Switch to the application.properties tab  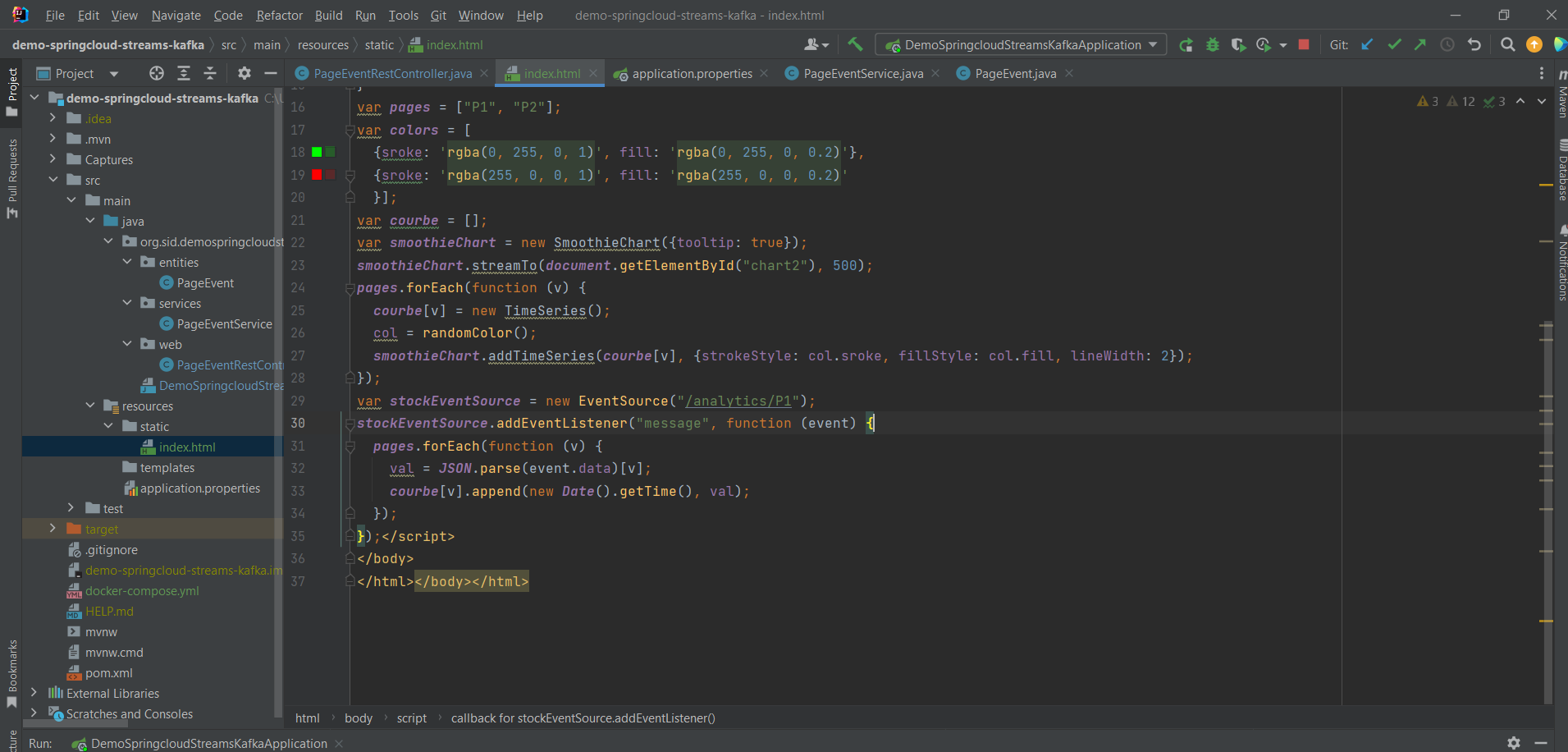click(692, 73)
